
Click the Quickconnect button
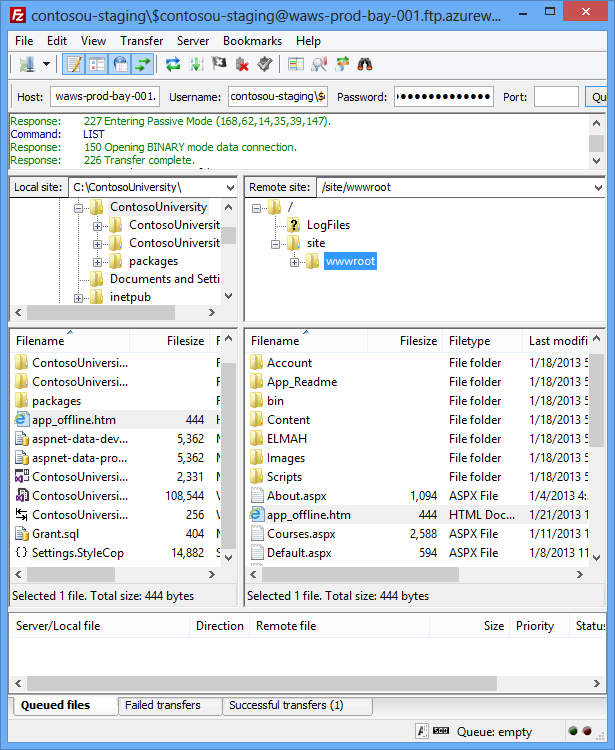pos(596,97)
